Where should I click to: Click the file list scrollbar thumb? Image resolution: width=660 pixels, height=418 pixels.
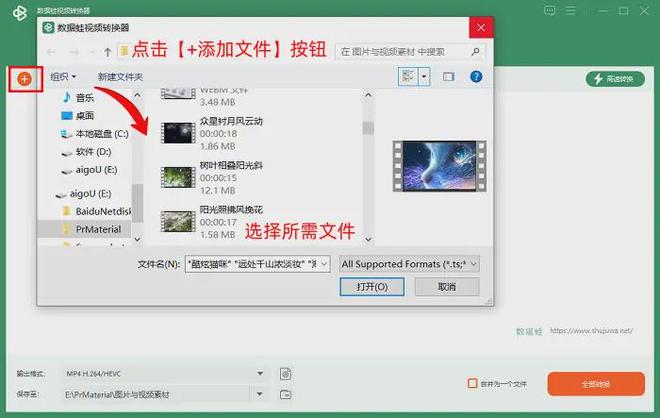(368, 128)
